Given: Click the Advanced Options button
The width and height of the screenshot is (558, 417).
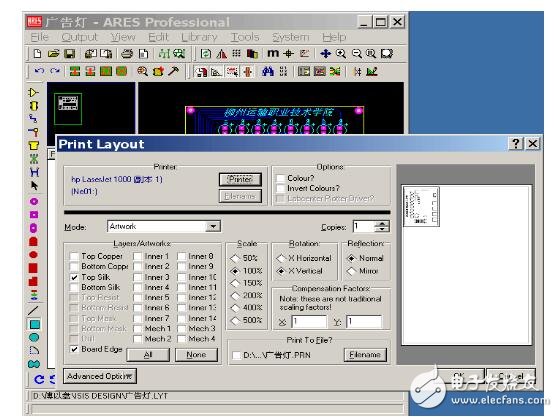Looking at the screenshot, I should tap(100, 376).
